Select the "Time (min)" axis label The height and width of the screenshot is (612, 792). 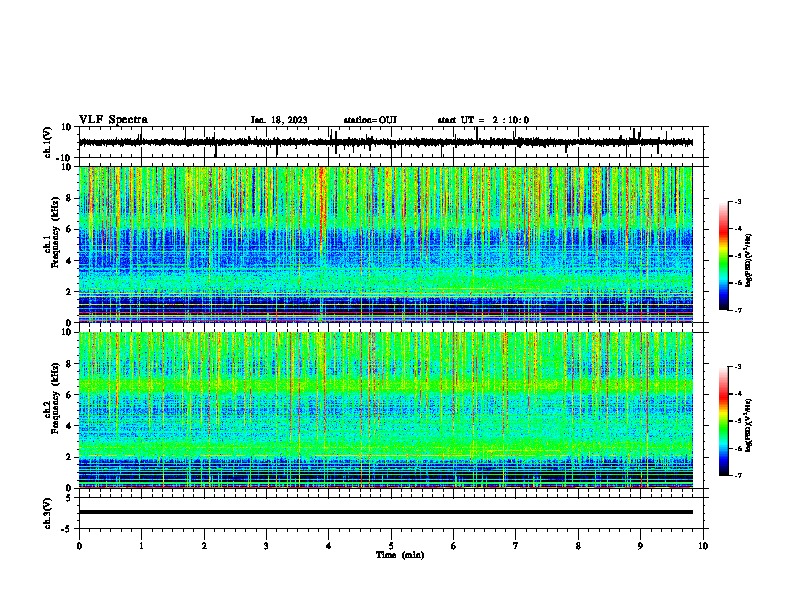[400, 555]
